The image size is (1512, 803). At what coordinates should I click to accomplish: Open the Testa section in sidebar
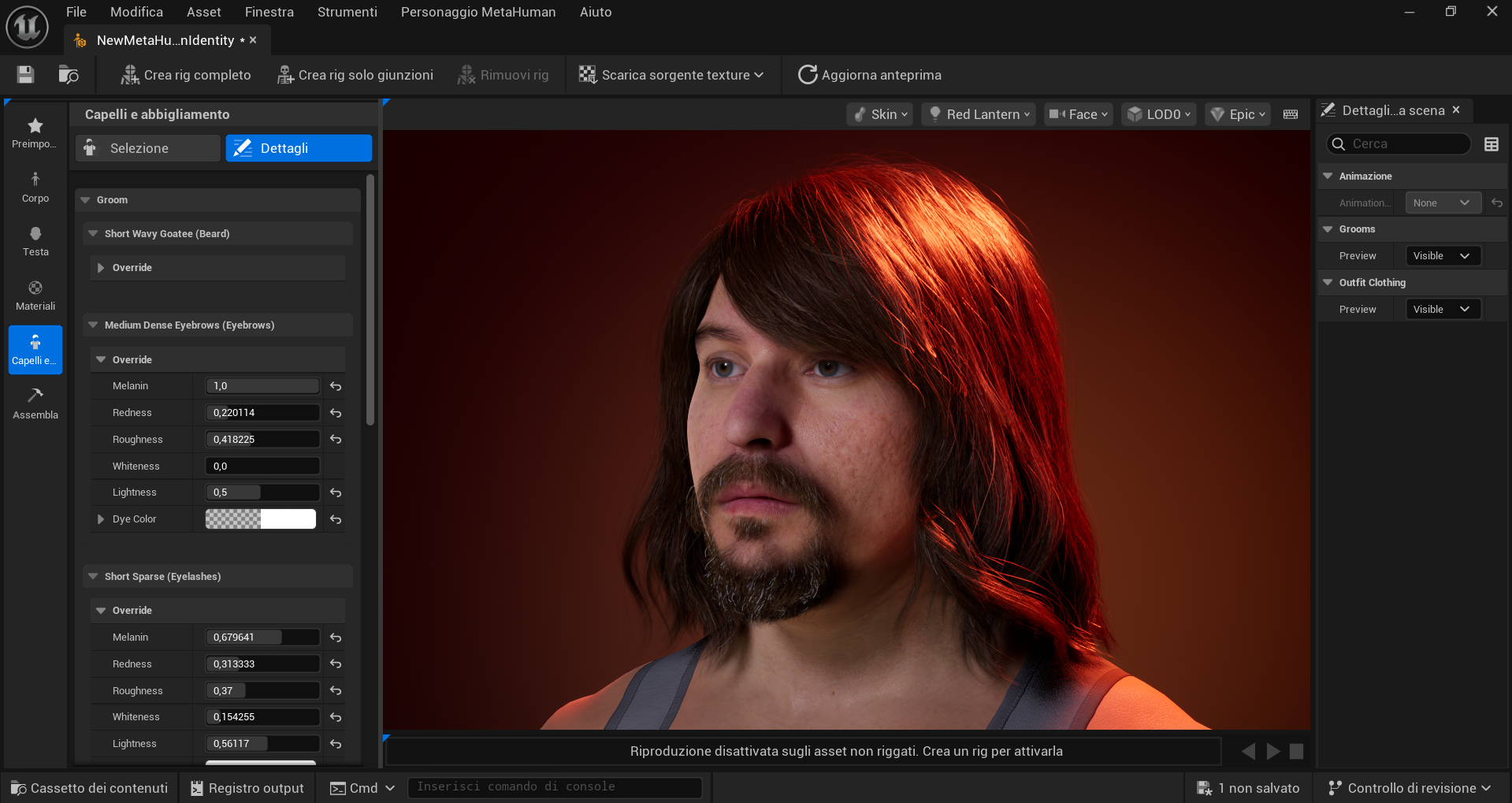[35, 241]
